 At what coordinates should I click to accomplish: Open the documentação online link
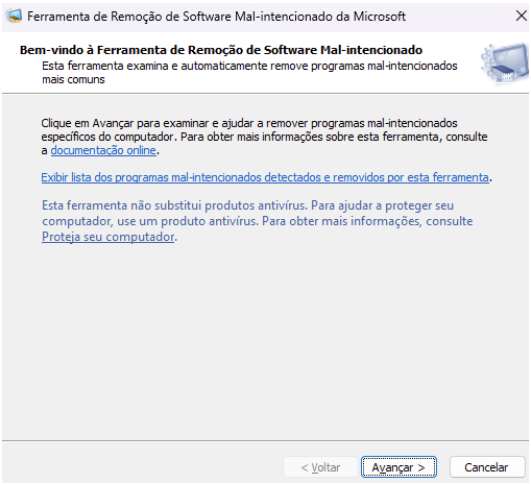coord(103,150)
